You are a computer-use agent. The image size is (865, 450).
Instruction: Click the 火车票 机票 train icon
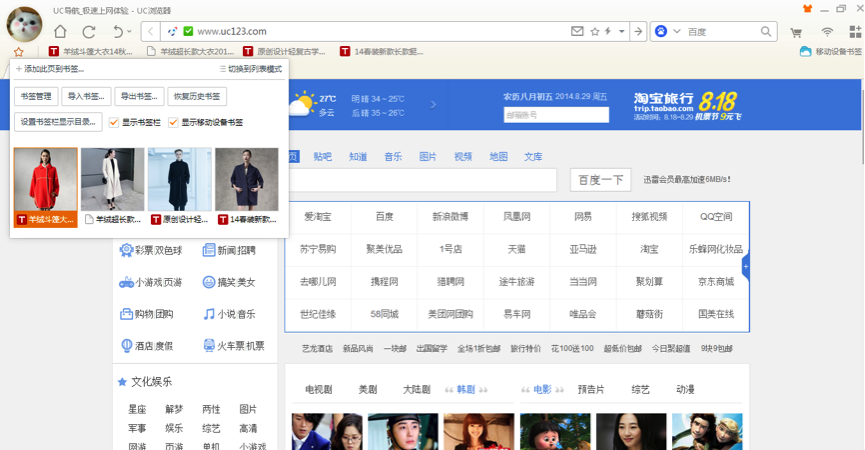click(x=209, y=346)
